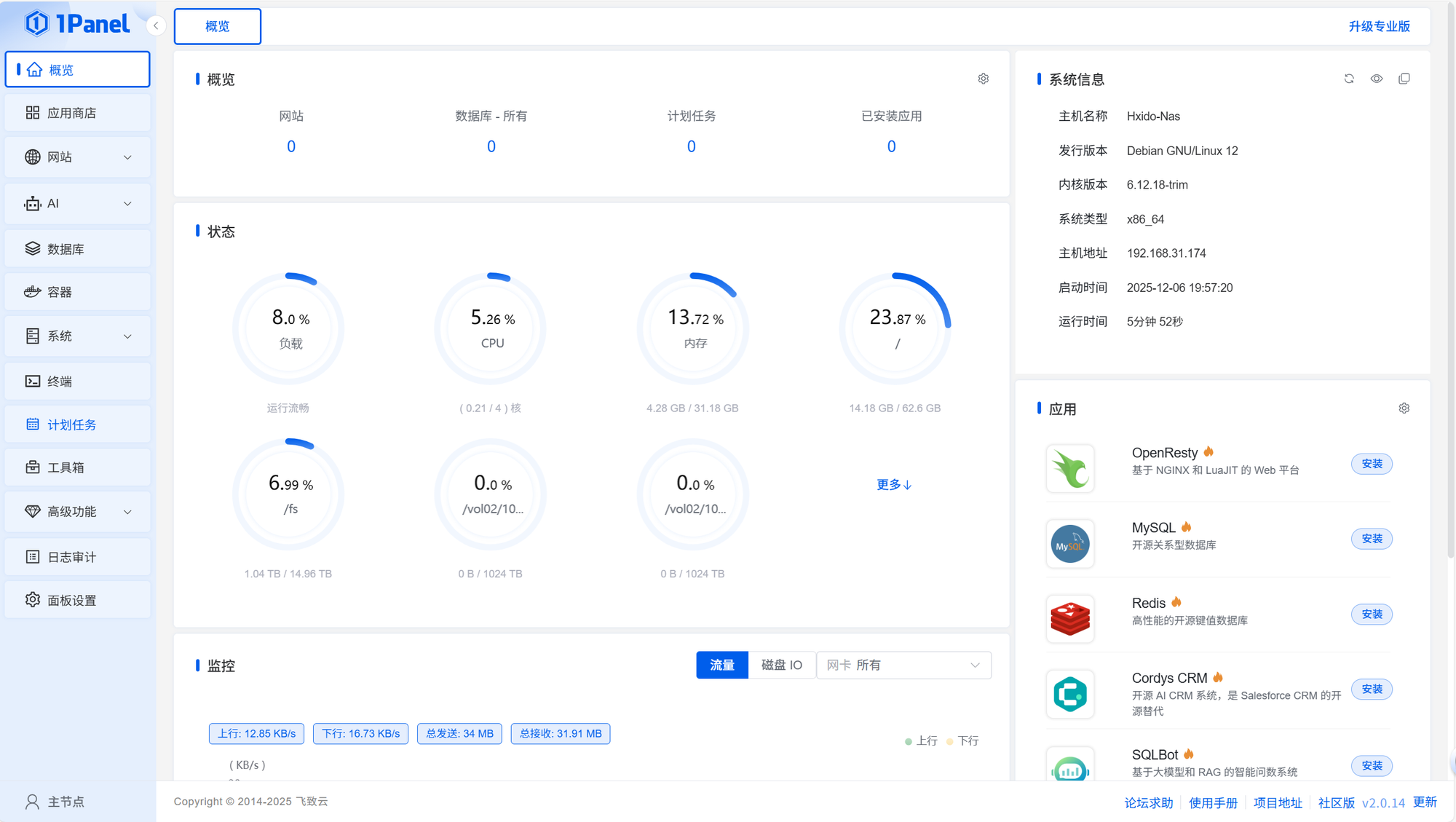Switch monitor view to 磁盘 IO
This screenshot has height=822, width=1456.
click(781, 665)
